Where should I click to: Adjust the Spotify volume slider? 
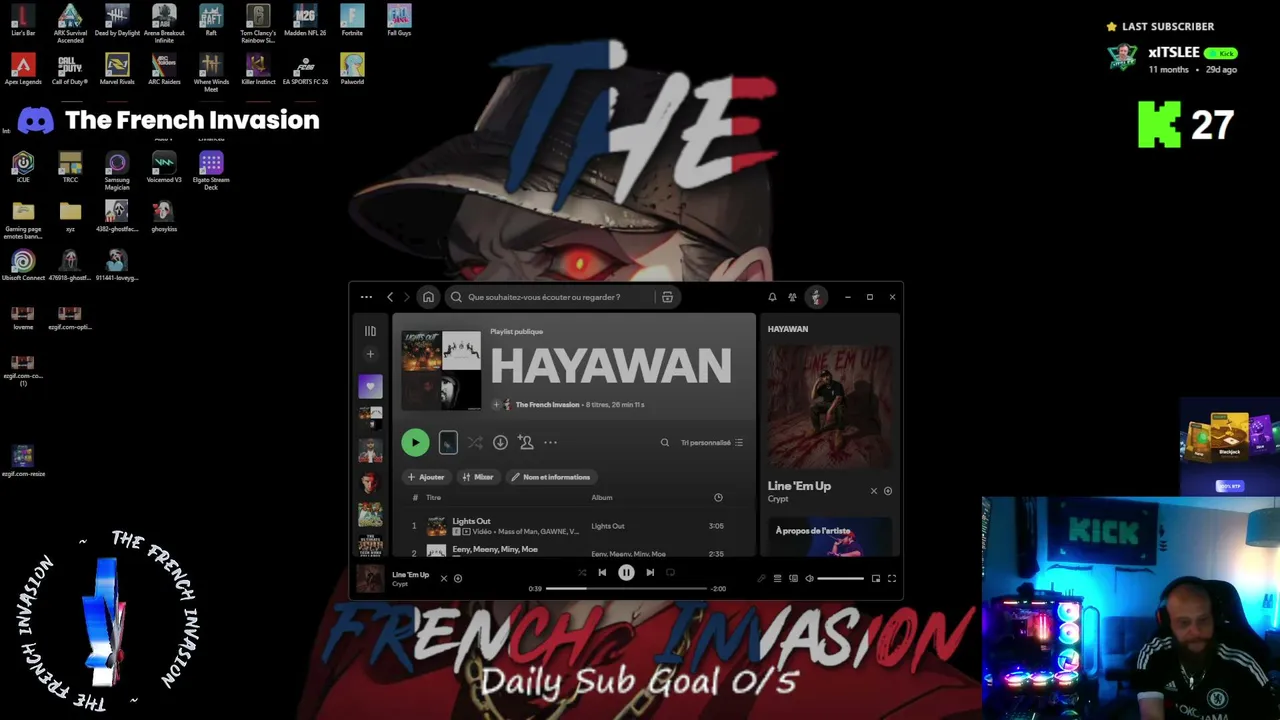tap(840, 578)
